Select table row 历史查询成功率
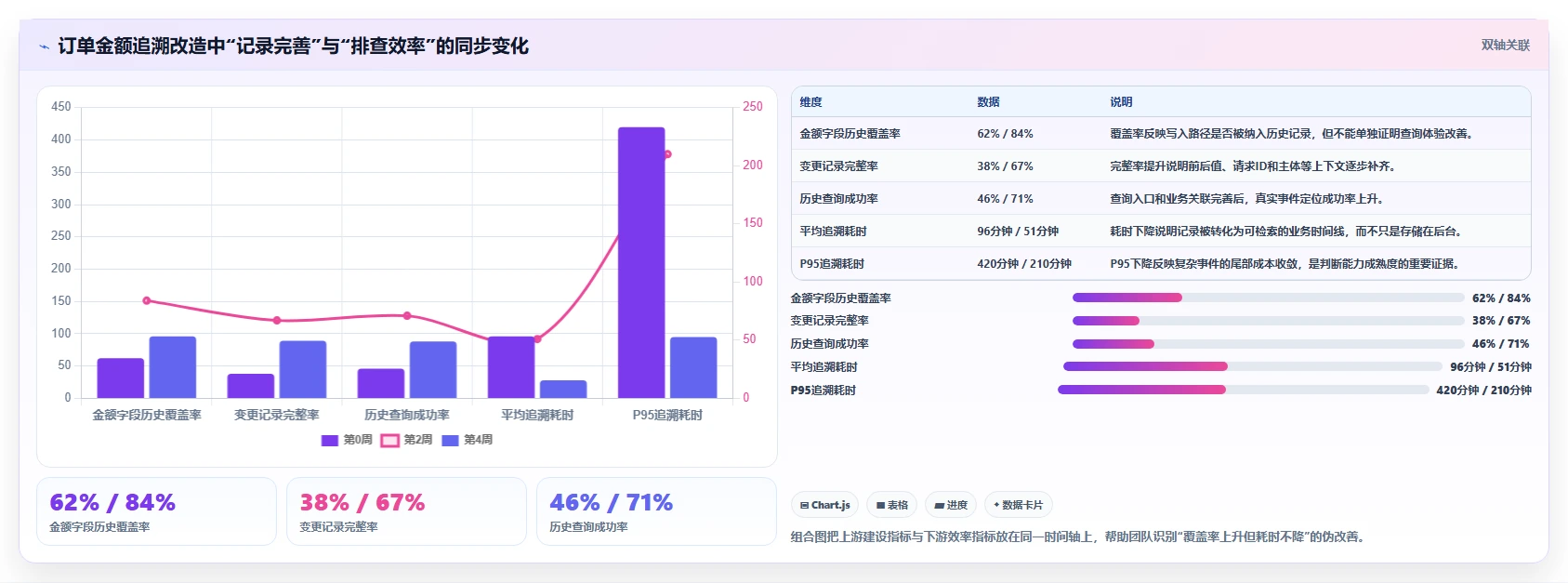 click(1161, 199)
